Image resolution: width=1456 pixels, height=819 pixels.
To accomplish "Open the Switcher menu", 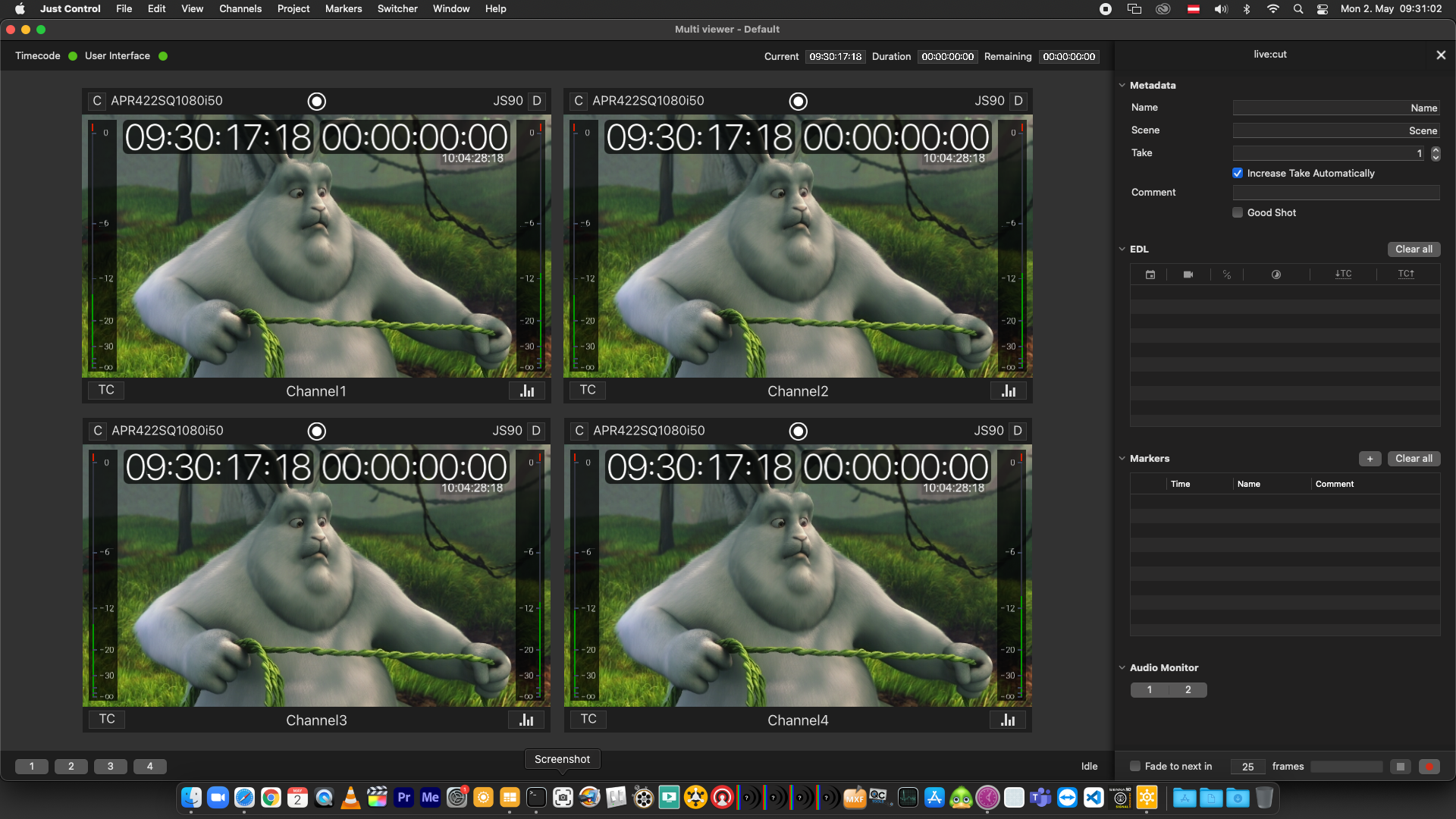I will pyautogui.click(x=397, y=9).
